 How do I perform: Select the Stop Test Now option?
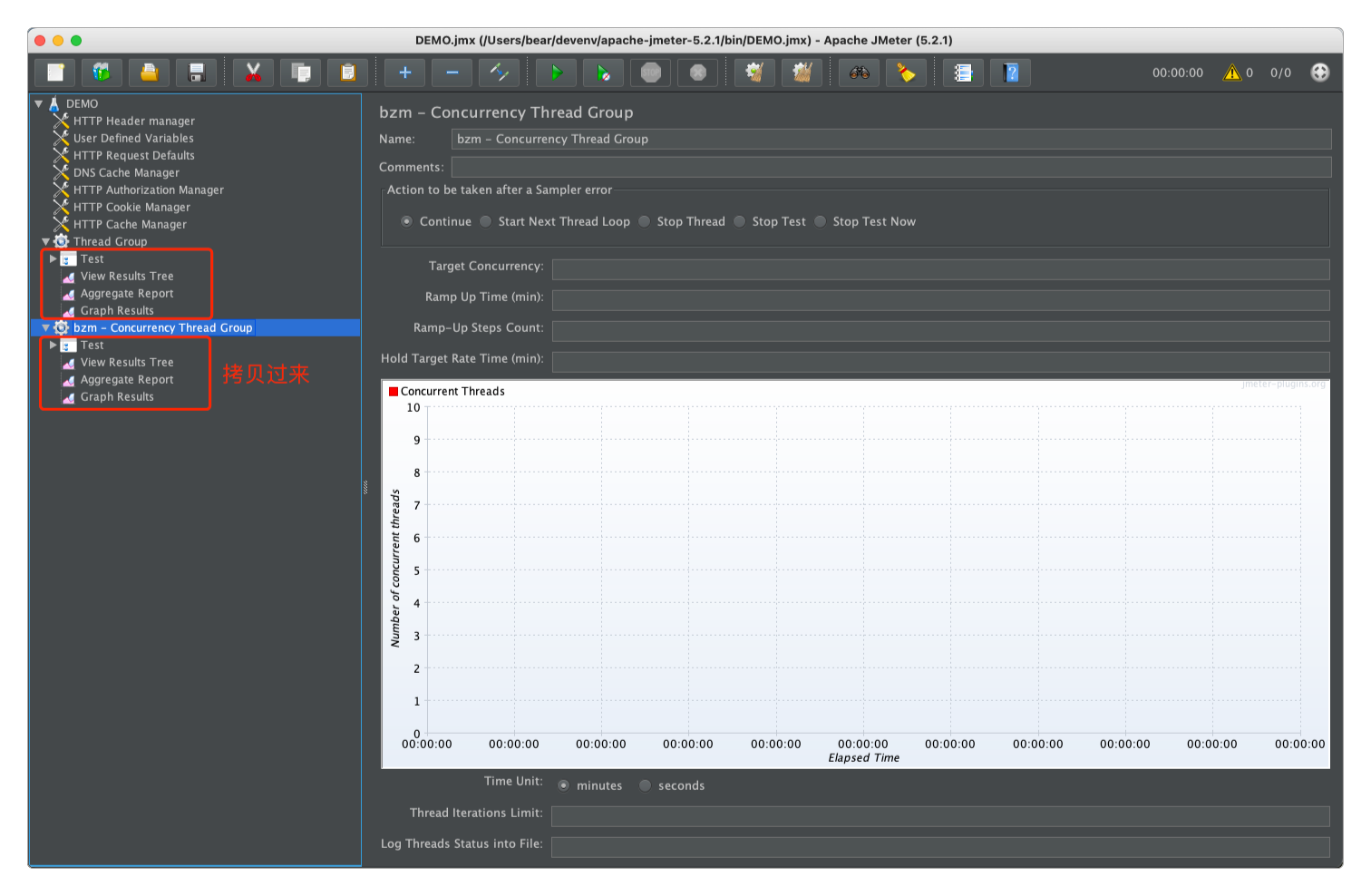click(x=821, y=221)
